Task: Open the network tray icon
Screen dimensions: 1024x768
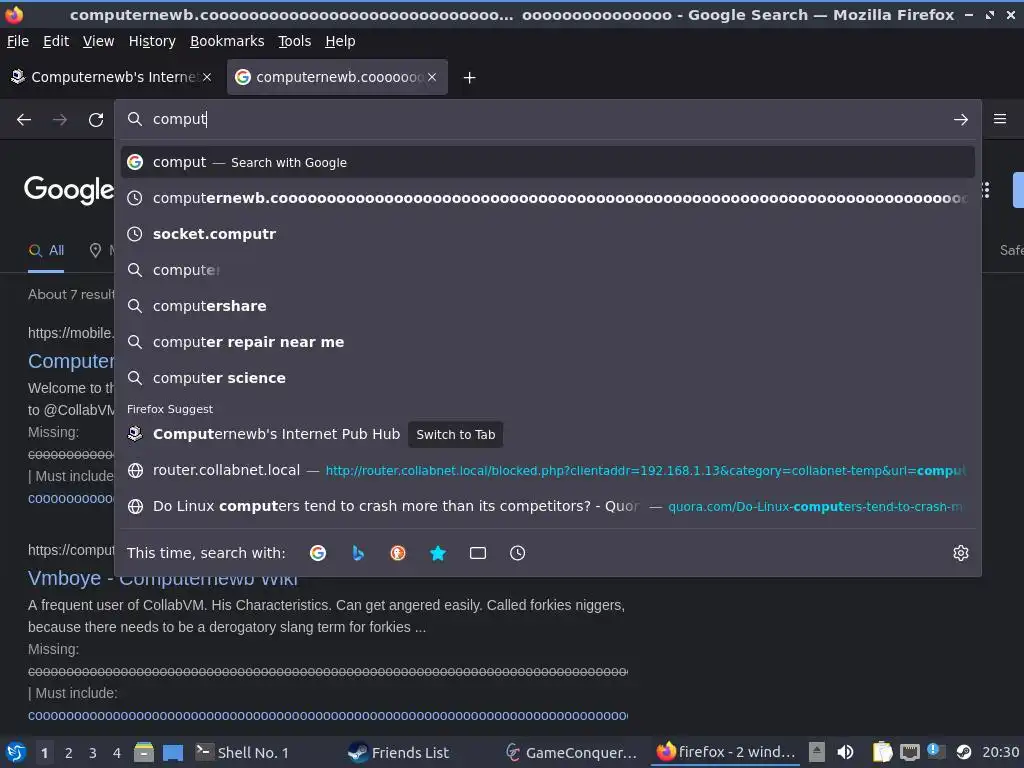Action: [910, 752]
